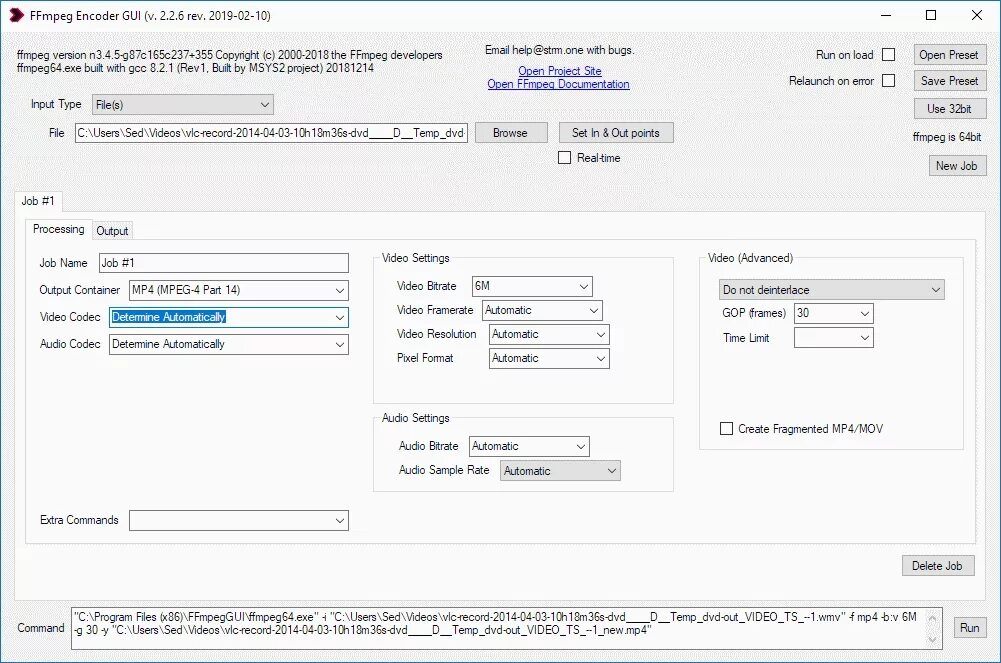This screenshot has width=1001, height=663.
Task: Tick the Real-time checkbox
Action: (564, 158)
